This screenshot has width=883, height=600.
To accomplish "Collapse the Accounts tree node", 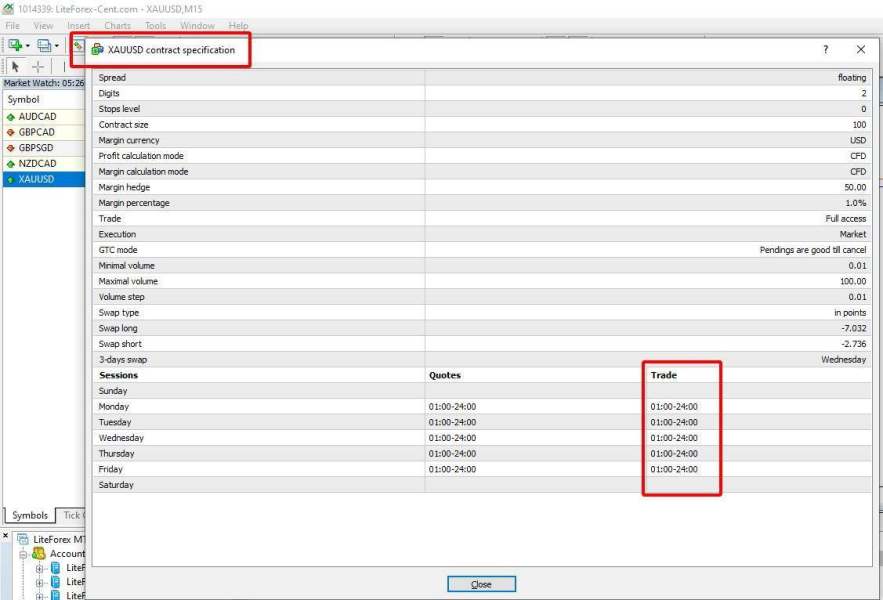I will pyautogui.click(x=23, y=554).
